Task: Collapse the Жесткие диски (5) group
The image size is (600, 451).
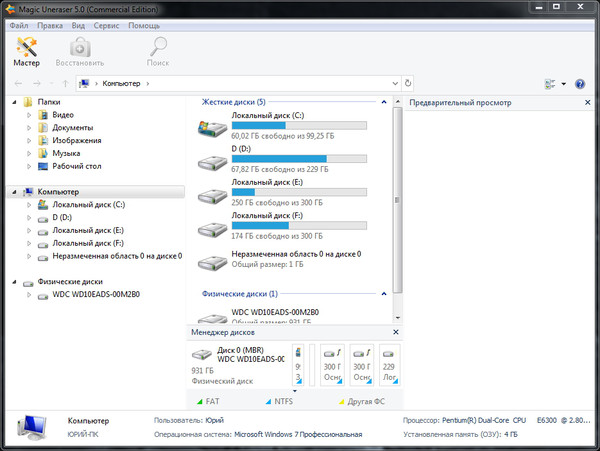Action: point(384,102)
